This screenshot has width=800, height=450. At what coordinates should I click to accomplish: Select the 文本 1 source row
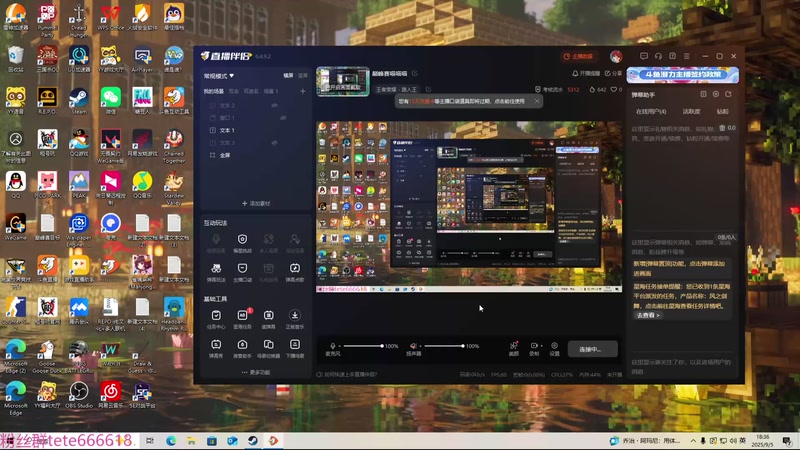[x=256, y=130]
